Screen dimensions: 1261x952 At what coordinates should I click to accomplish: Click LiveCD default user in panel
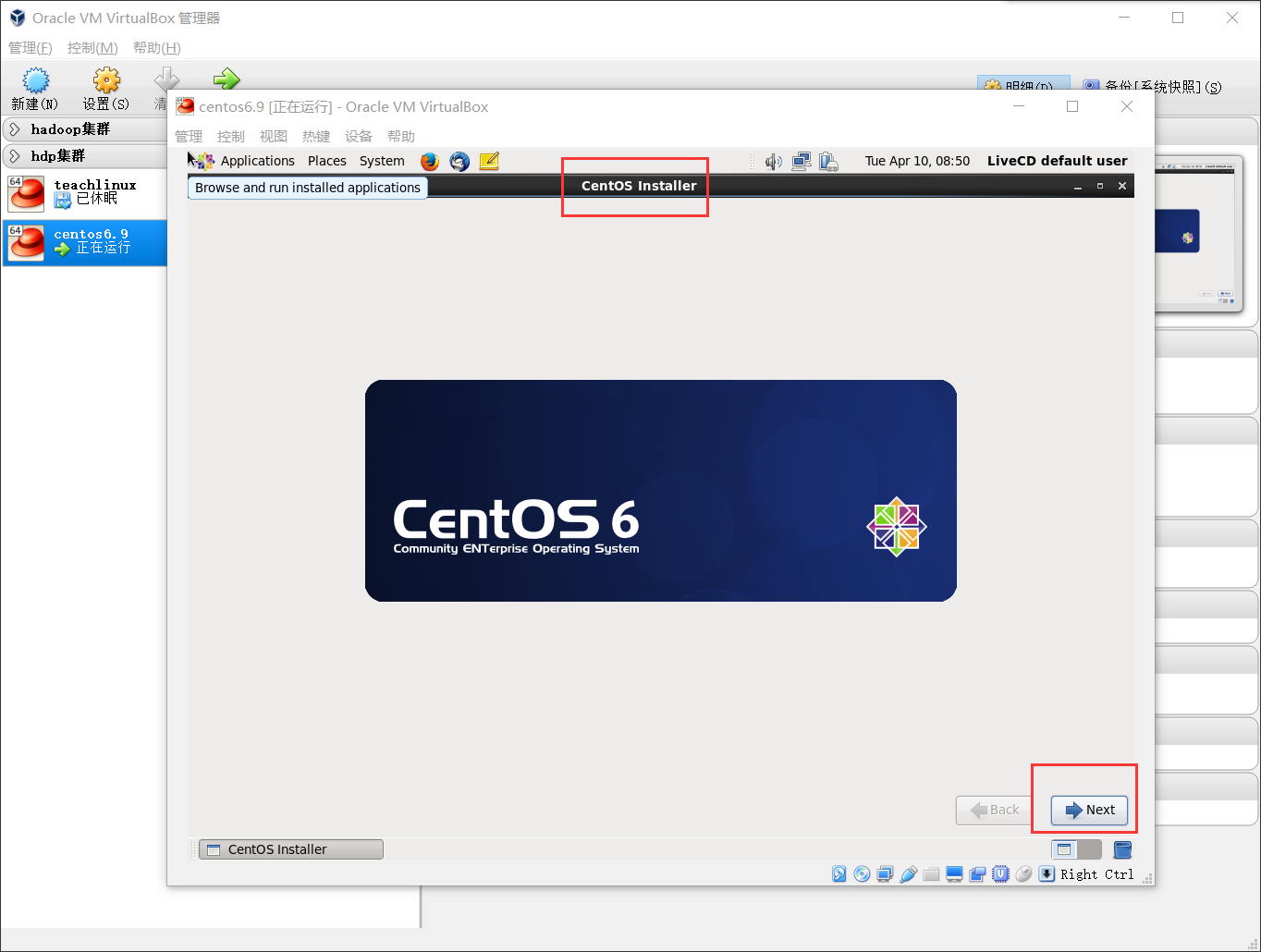tap(1057, 161)
